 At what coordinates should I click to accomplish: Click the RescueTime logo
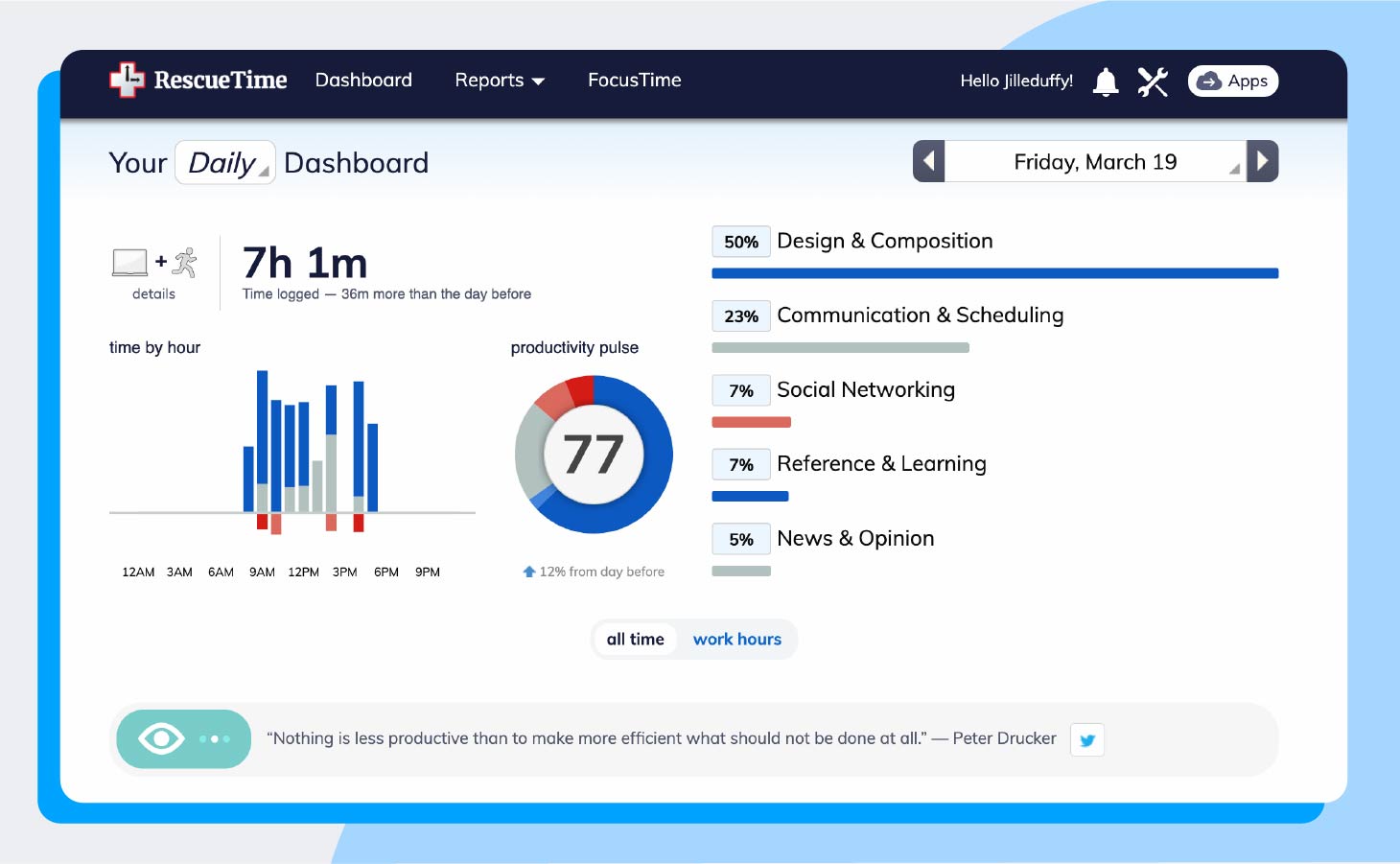[x=198, y=81]
